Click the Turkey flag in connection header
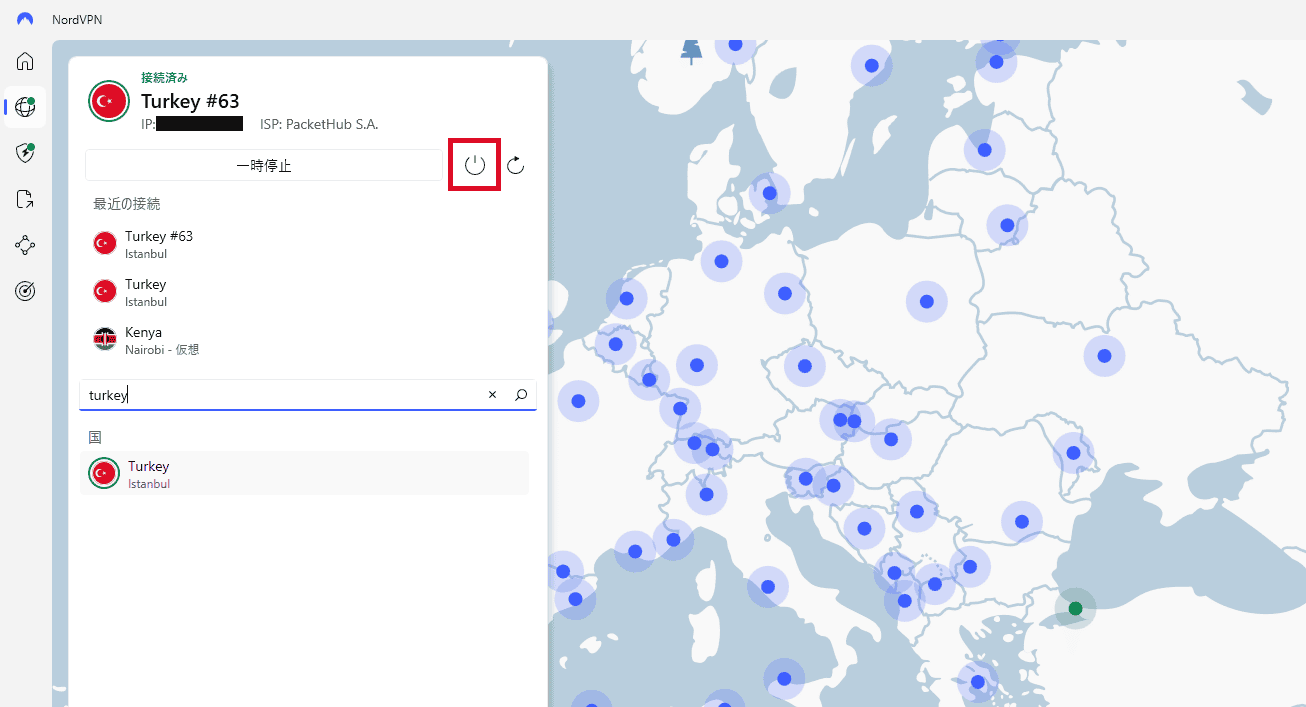This screenshot has width=1306, height=707. pos(108,101)
